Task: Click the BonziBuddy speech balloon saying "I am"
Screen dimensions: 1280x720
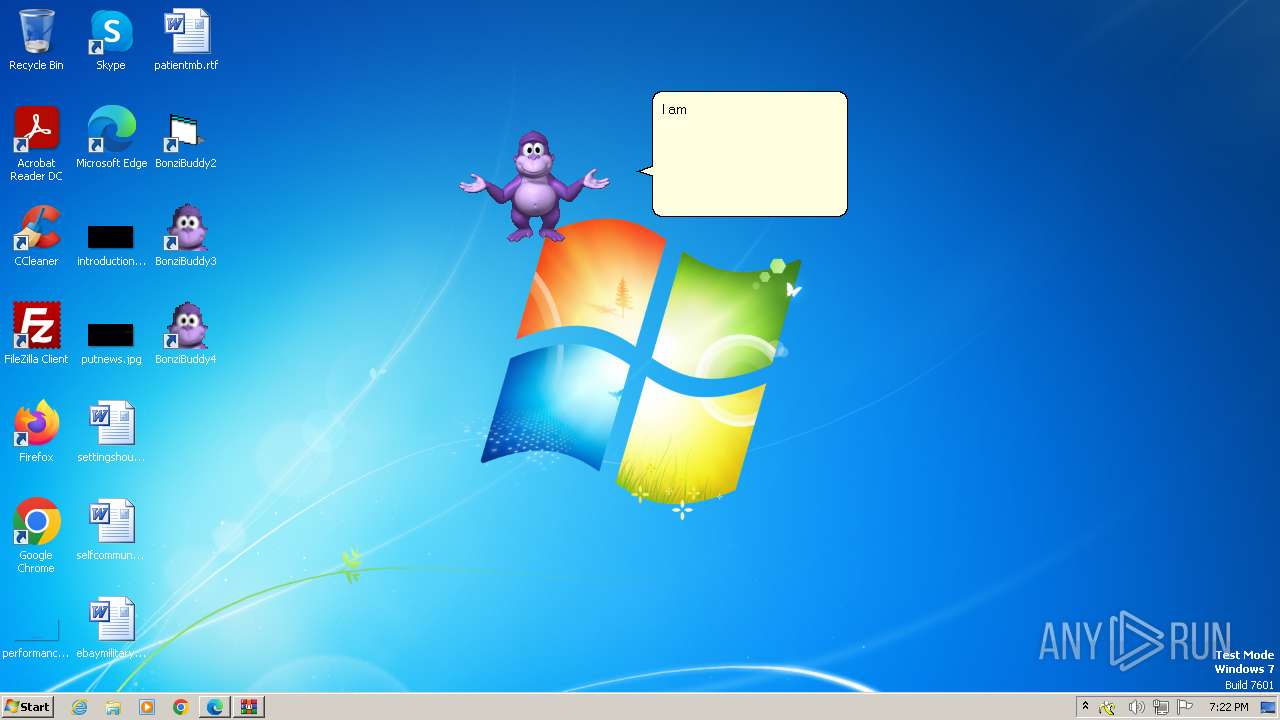Action: click(749, 154)
